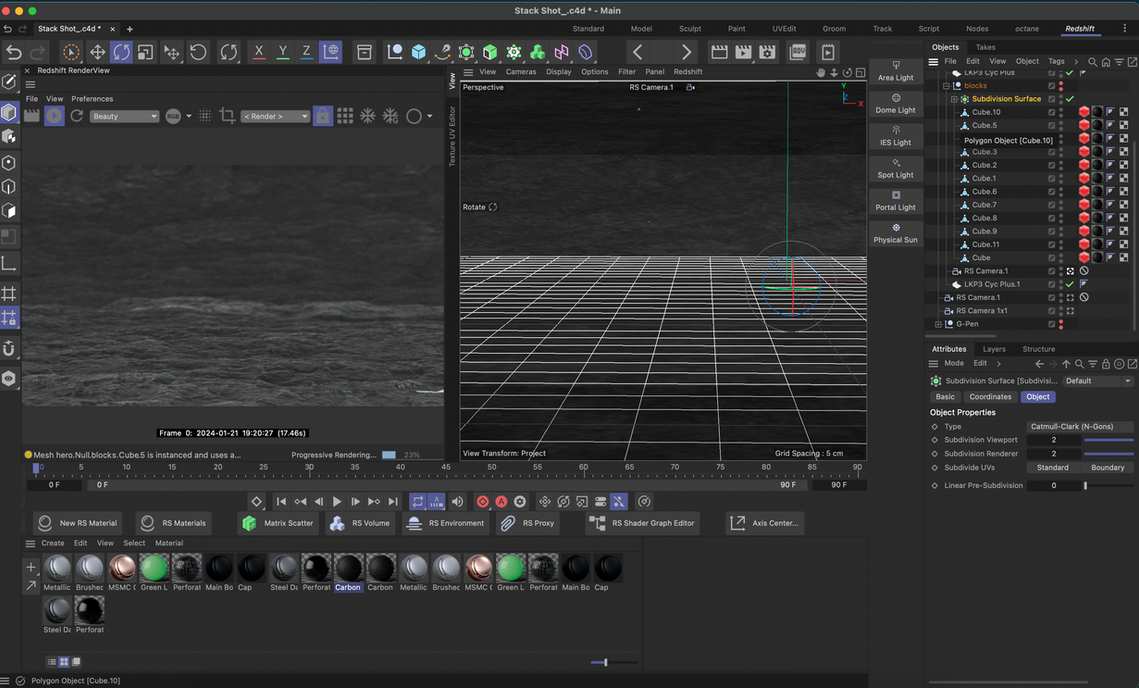The height and width of the screenshot is (688, 1139).
Task: Switch to the Layers tab
Action: point(994,349)
